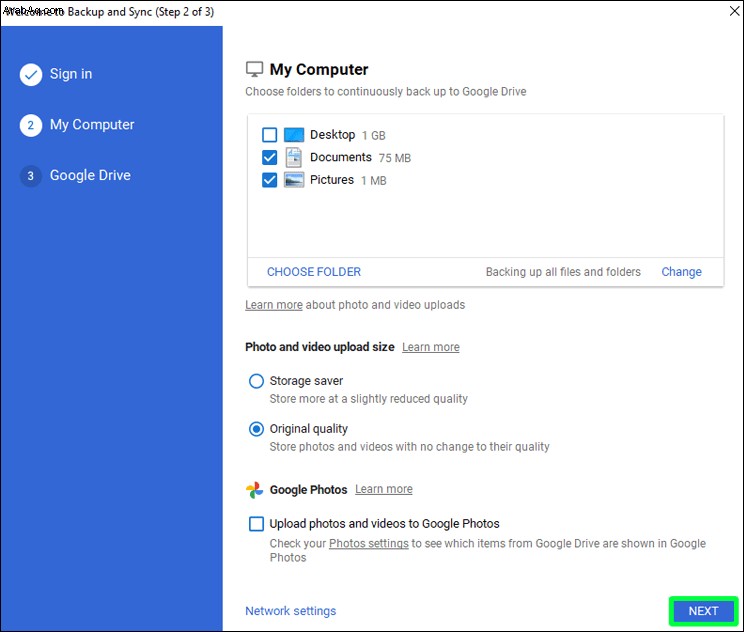Image resolution: width=744 pixels, height=632 pixels.
Task: Click the step 2 circle icon
Action: click(31, 125)
